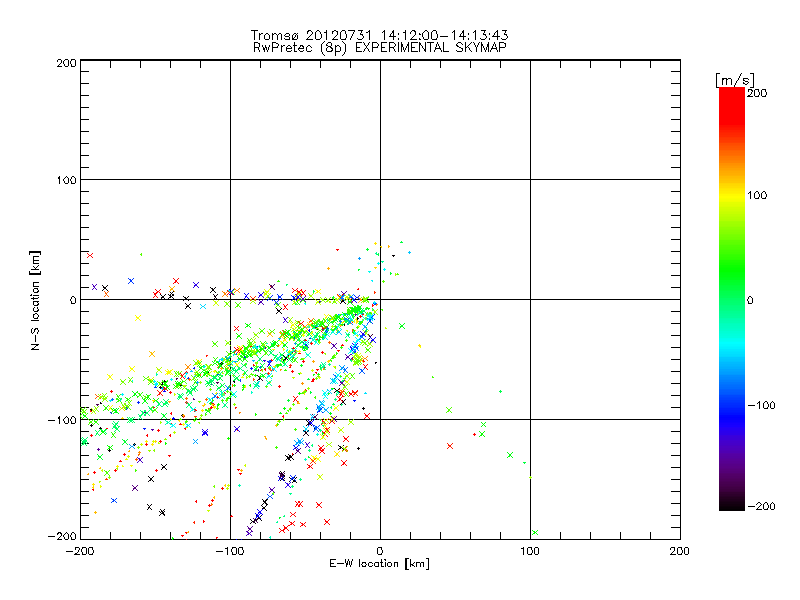800x600 pixels.
Task: Select the 'N-S location [km]' axis label
Action: [35, 300]
